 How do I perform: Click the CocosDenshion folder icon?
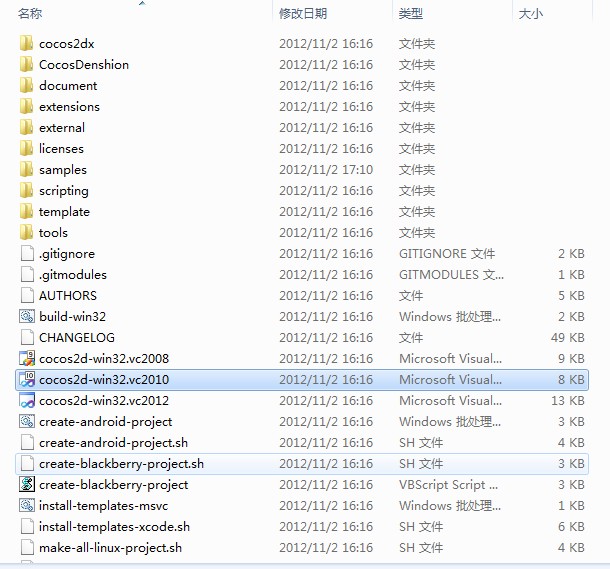26,64
